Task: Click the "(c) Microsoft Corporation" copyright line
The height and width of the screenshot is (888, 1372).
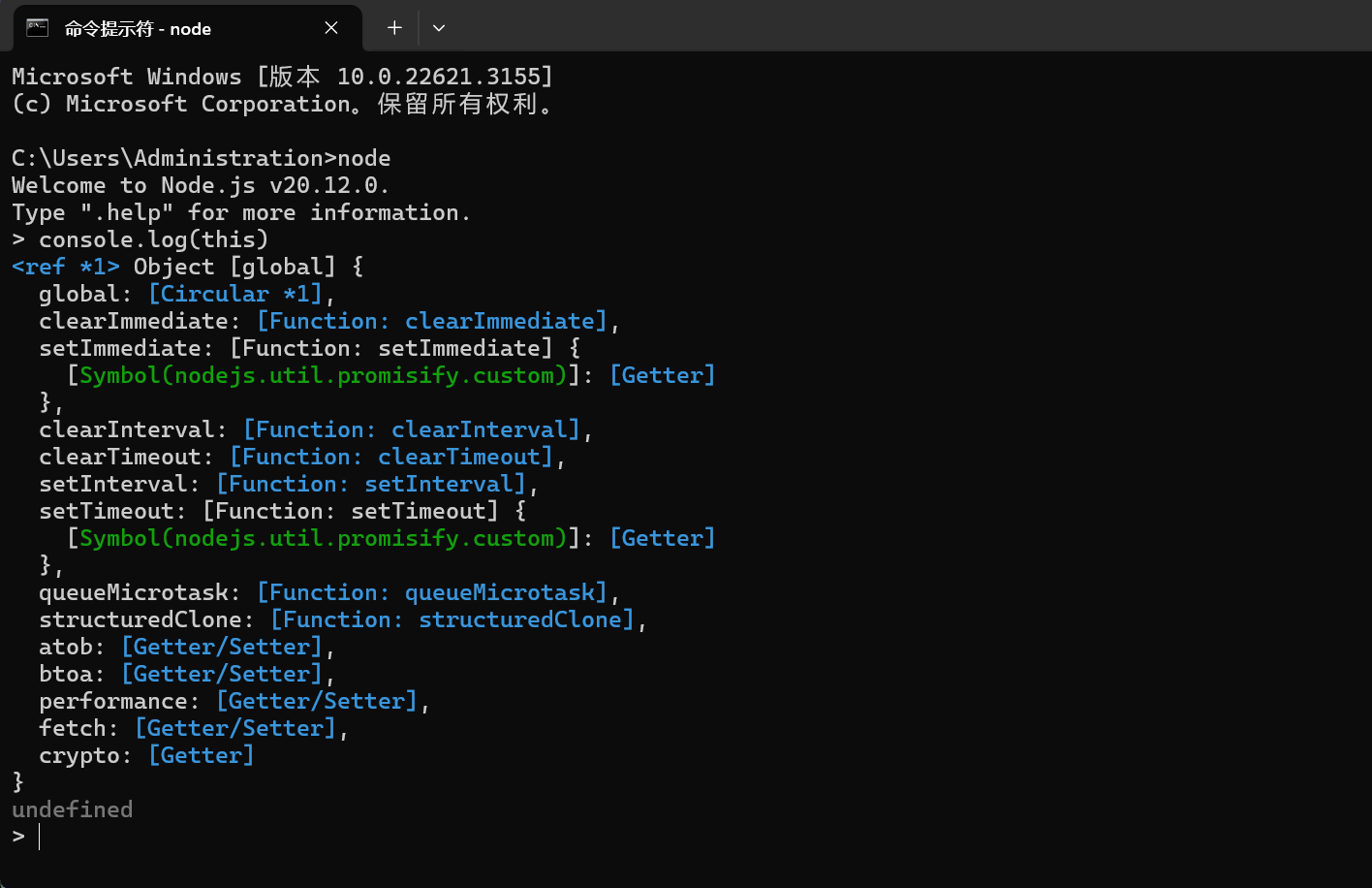Action: point(283,104)
